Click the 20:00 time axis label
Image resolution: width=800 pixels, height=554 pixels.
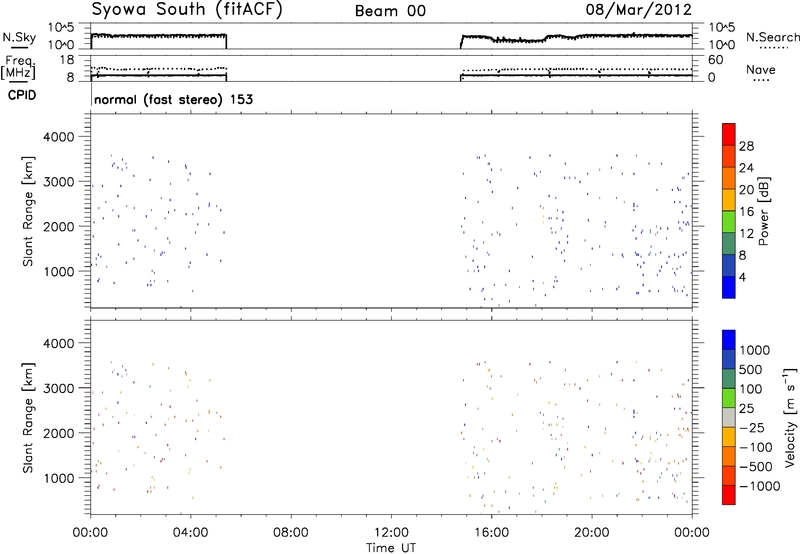point(591,533)
